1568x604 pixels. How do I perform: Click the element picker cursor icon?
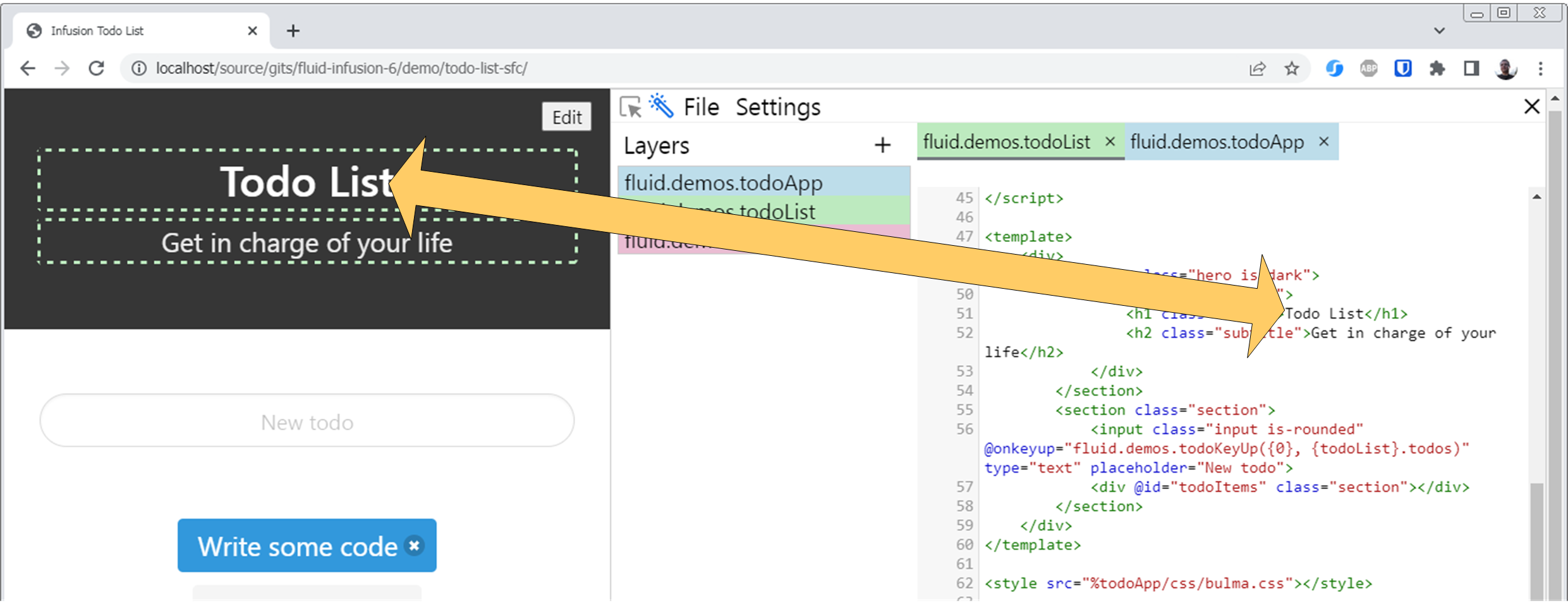(x=630, y=107)
